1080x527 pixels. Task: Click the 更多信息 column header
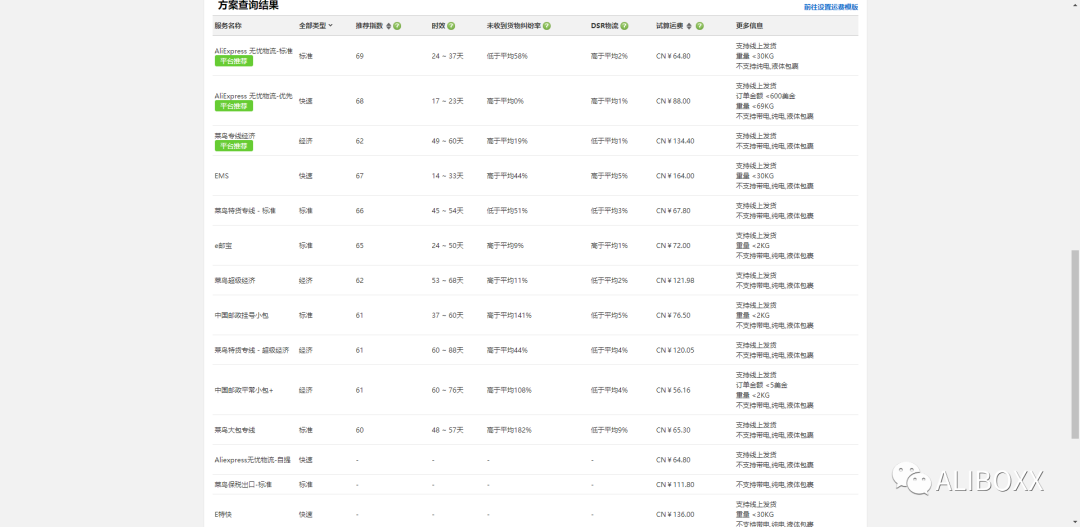pyautogui.click(x=749, y=25)
